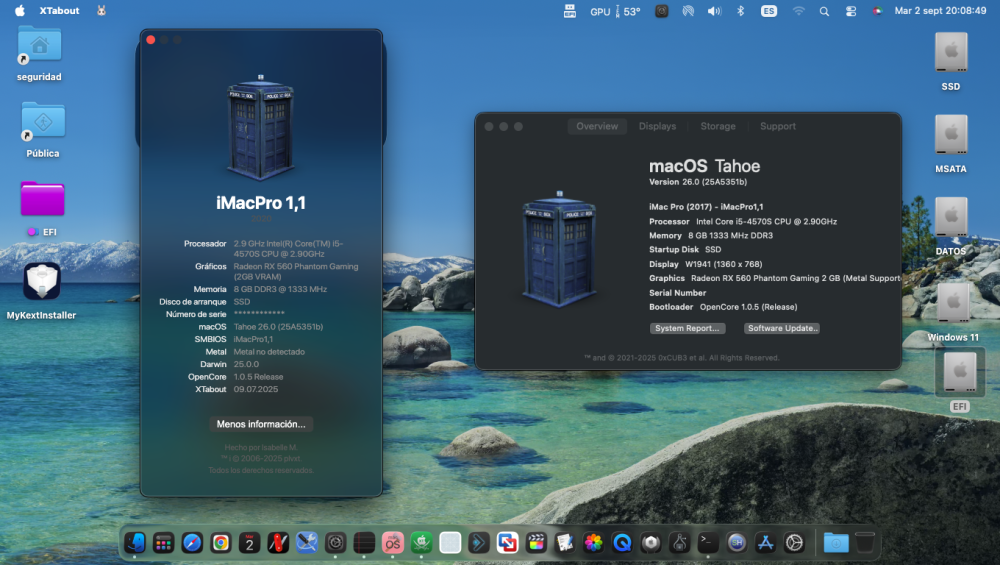Switch to the Overview tab

(597, 126)
